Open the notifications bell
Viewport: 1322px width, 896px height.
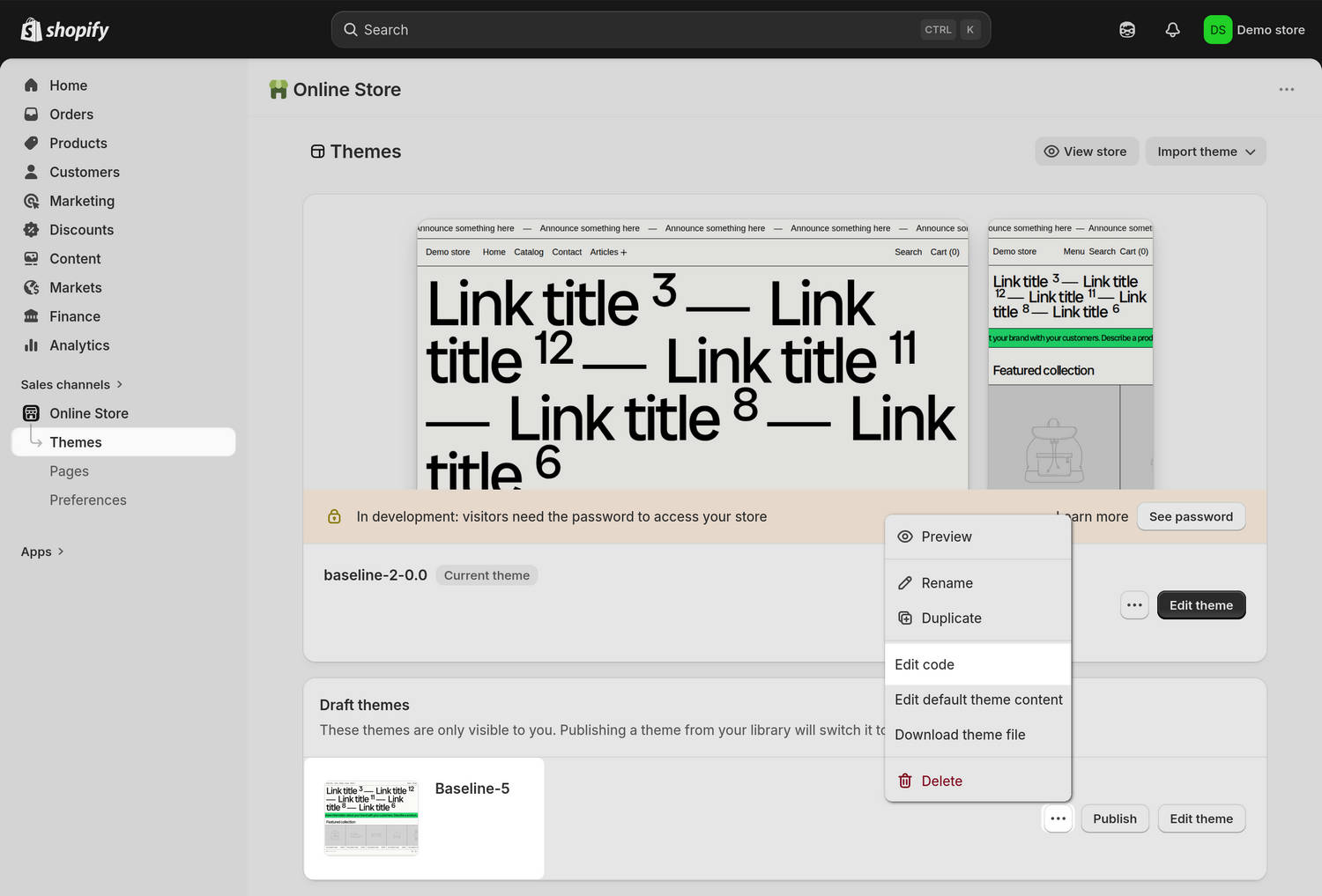click(1172, 29)
